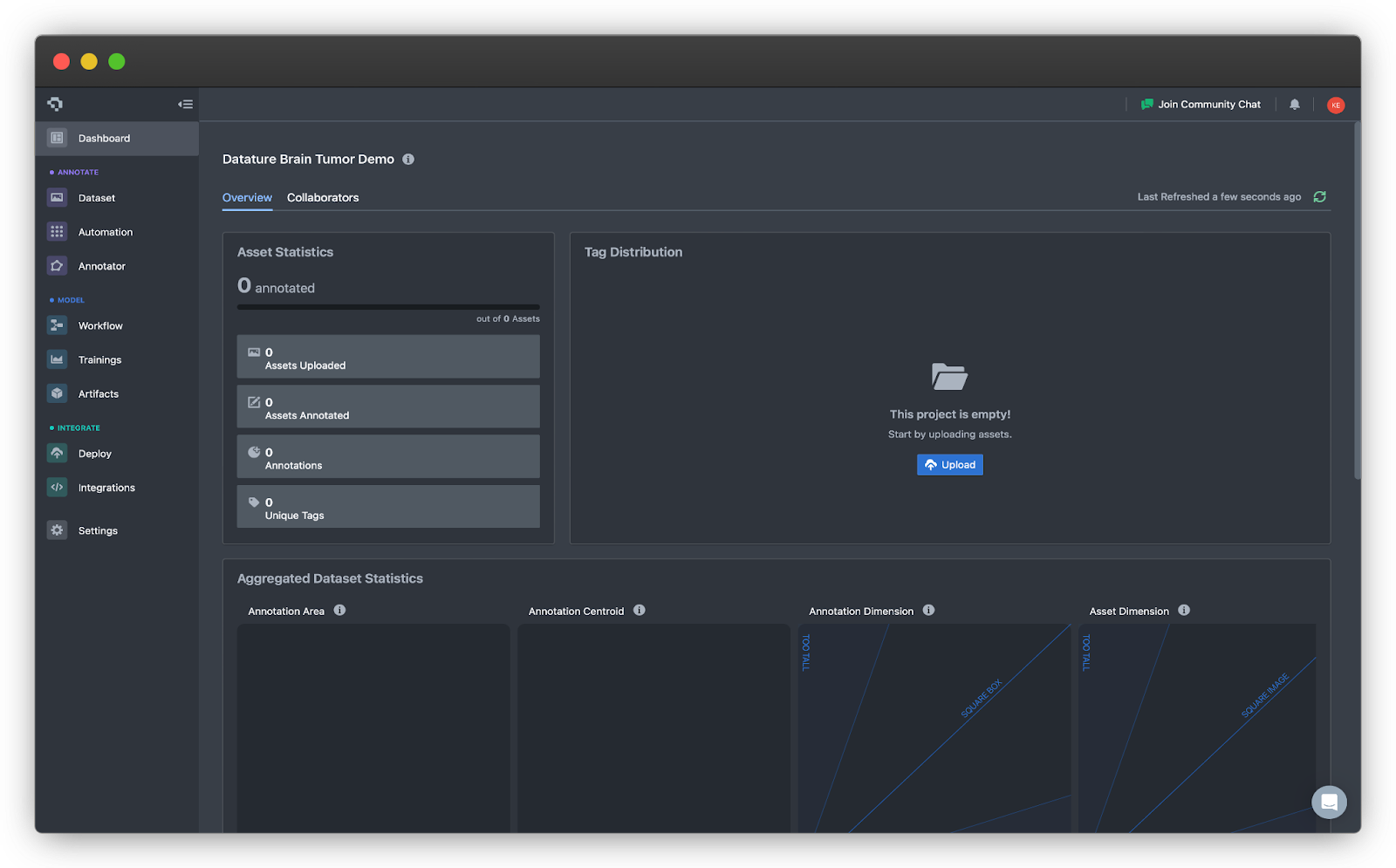Switch to the Collaborators tab
Viewport: 1396px width, 868px height.
323,197
